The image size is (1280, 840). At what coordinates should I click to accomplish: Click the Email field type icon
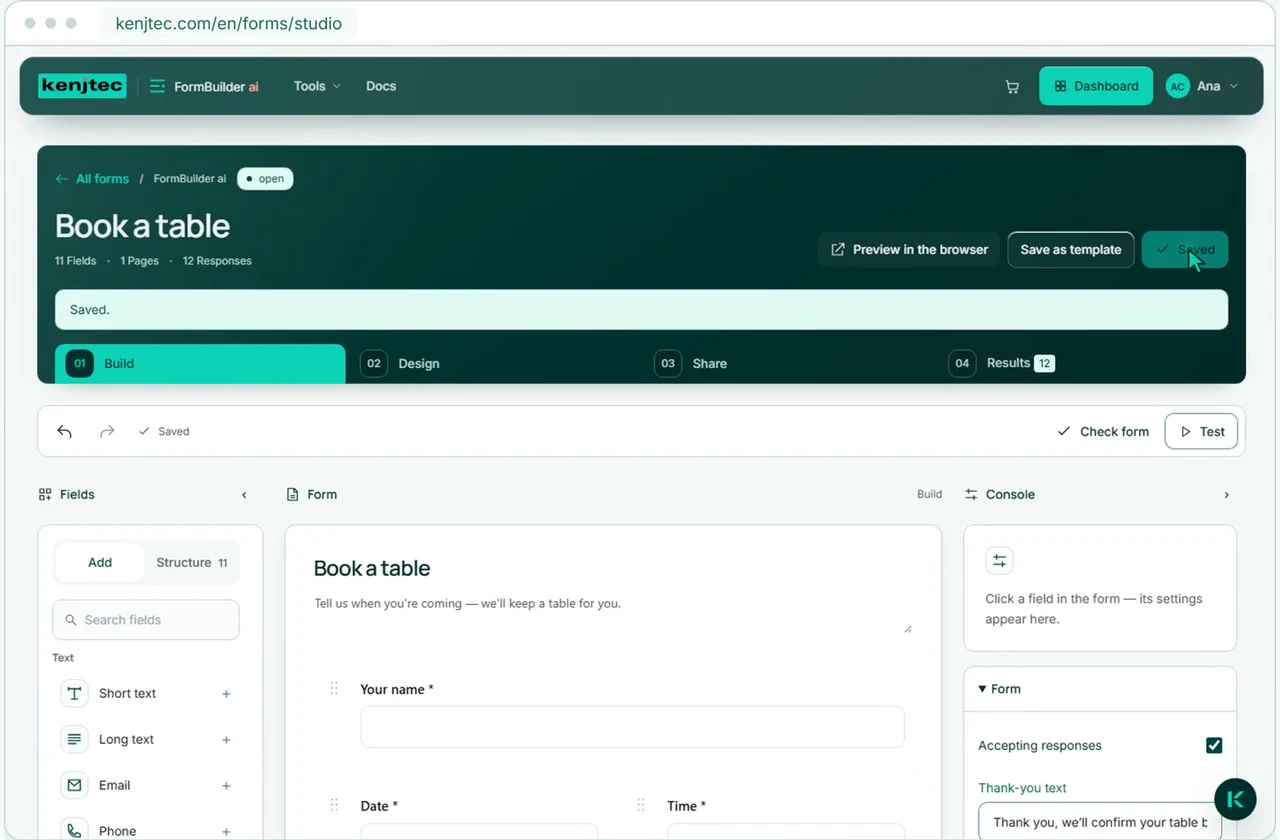74,785
